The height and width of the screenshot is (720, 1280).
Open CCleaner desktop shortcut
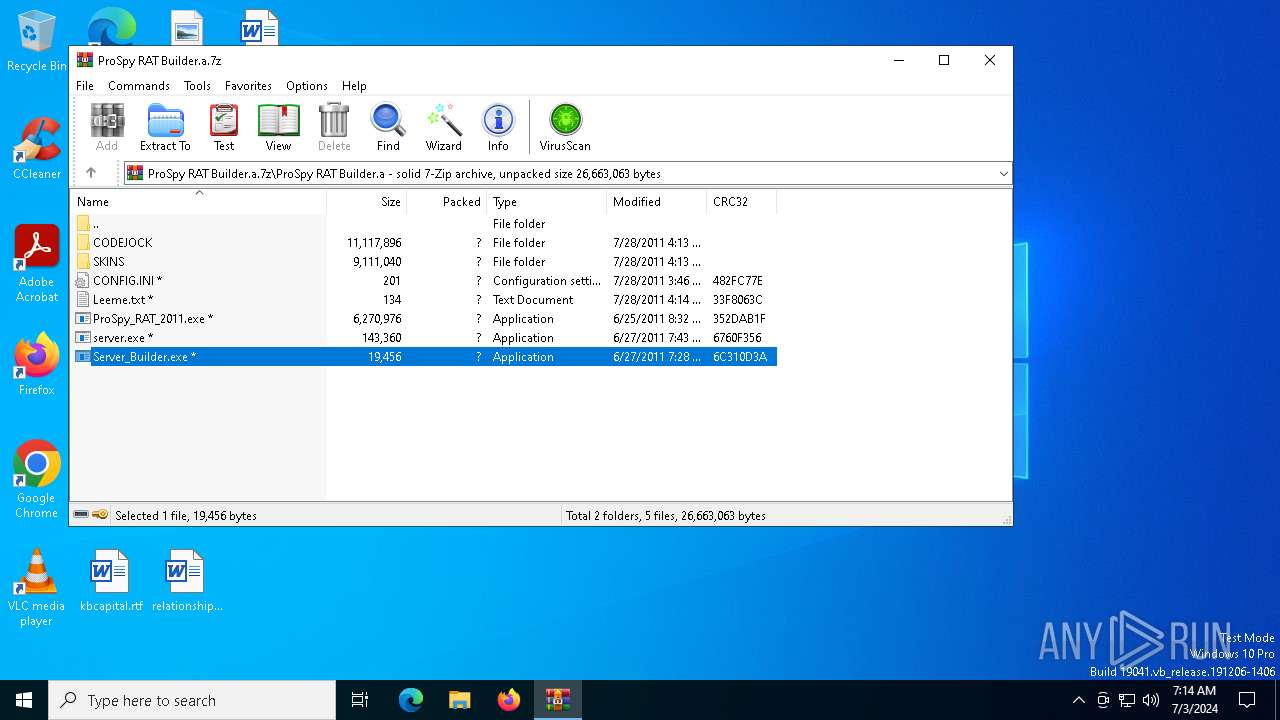point(37,149)
